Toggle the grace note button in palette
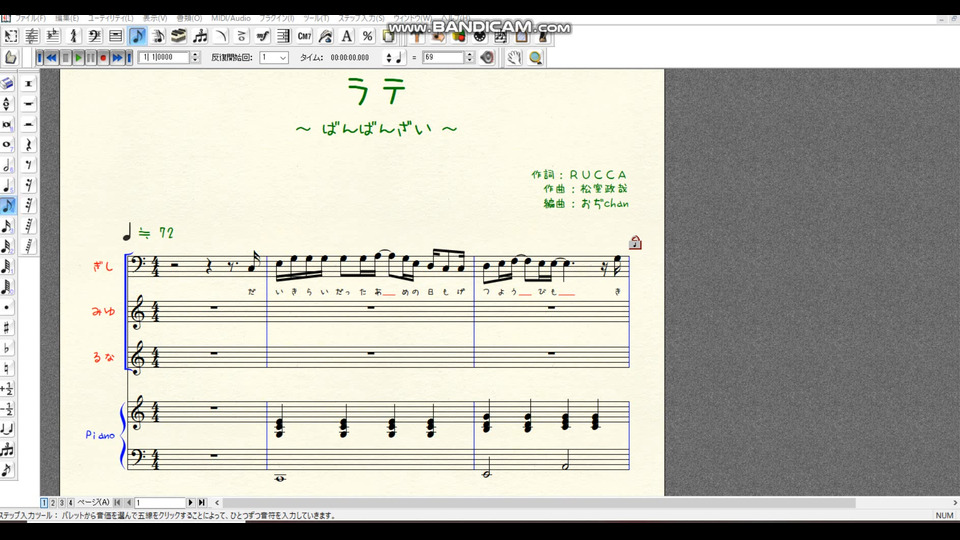The image size is (960, 540). pyautogui.click(x=7, y=470)
